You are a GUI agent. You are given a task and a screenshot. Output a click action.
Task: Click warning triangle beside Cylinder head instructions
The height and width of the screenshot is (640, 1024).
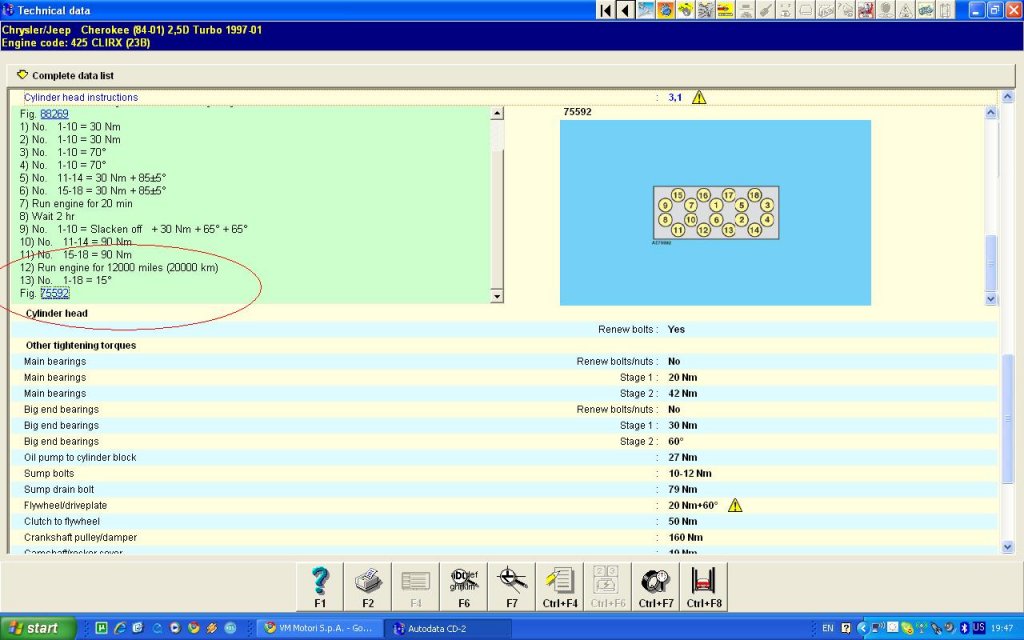(699, 98)
